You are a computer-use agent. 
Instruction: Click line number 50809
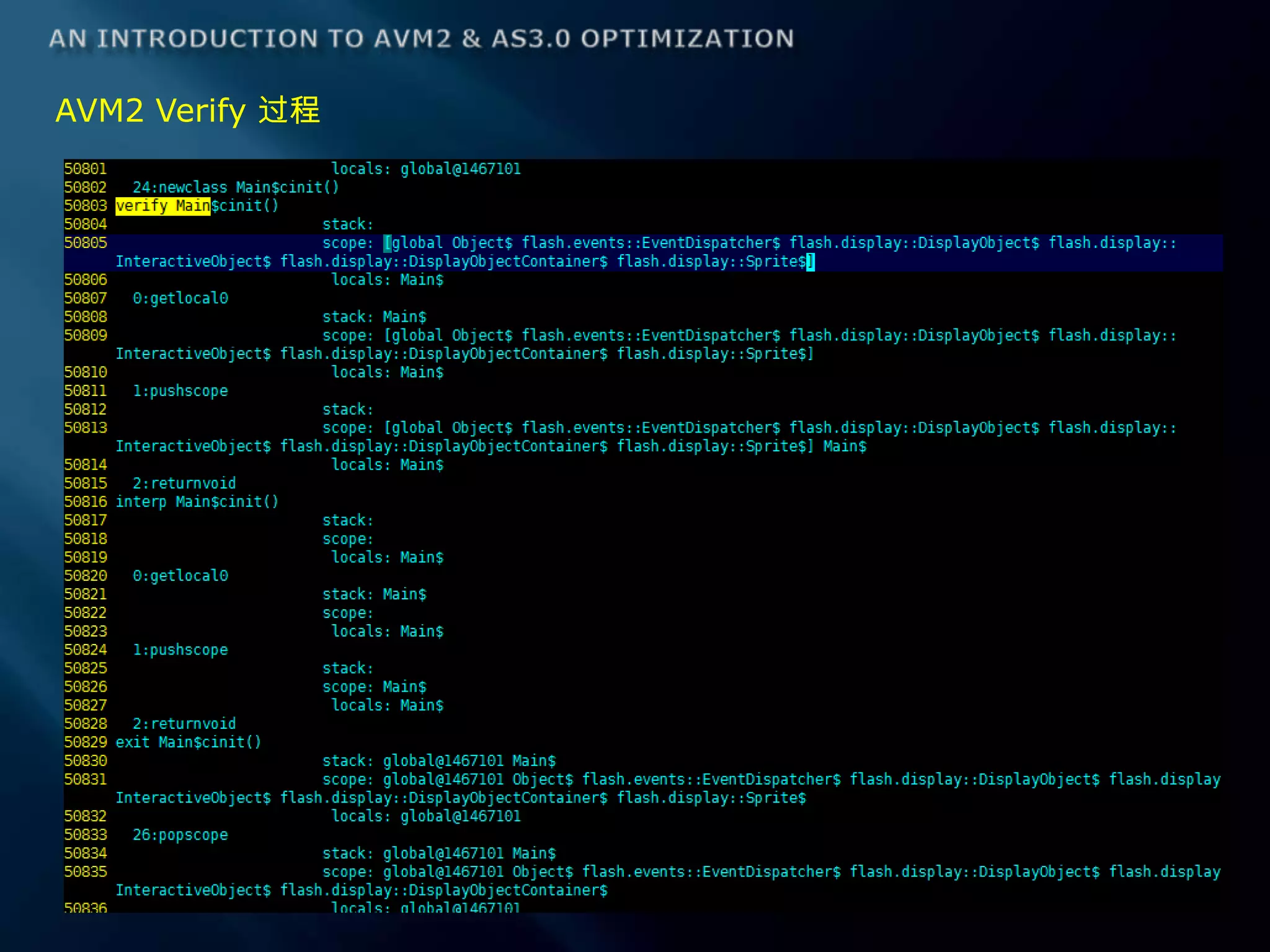point(86,336)
